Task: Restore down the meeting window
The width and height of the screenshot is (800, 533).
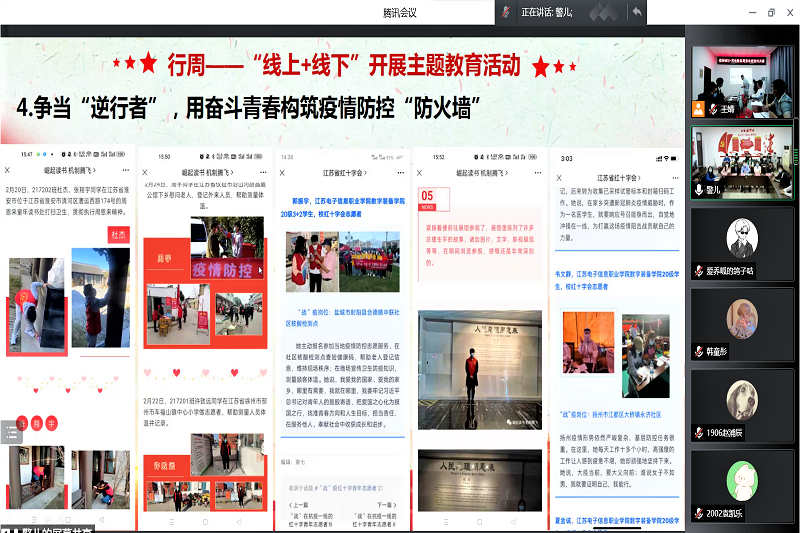Action: point(771,11)
